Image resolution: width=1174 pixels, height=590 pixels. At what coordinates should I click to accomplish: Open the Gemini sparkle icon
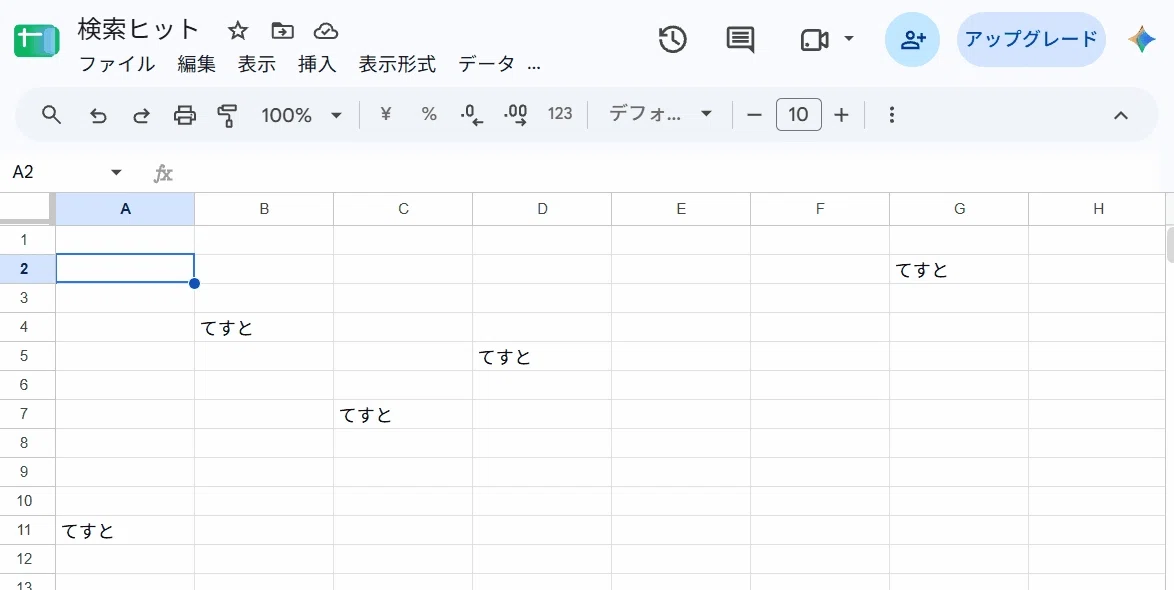click(x=1142, y=40)
